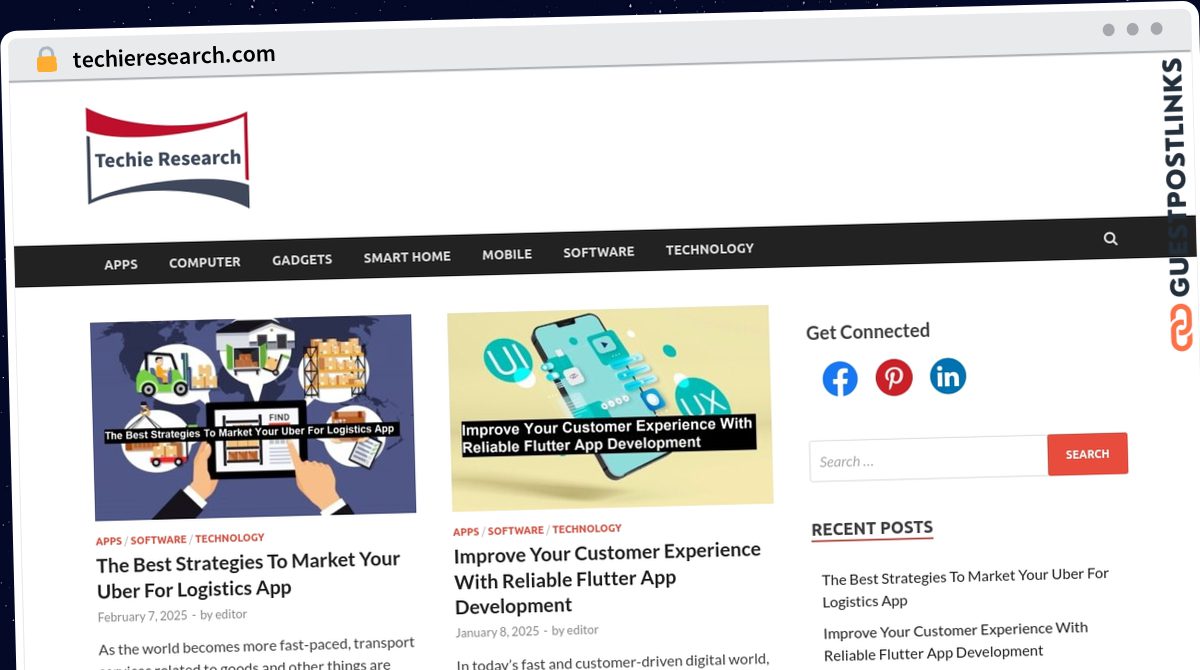1200x670 pixels.
Task: Open the APPS menu item
Action: (121, 264)
